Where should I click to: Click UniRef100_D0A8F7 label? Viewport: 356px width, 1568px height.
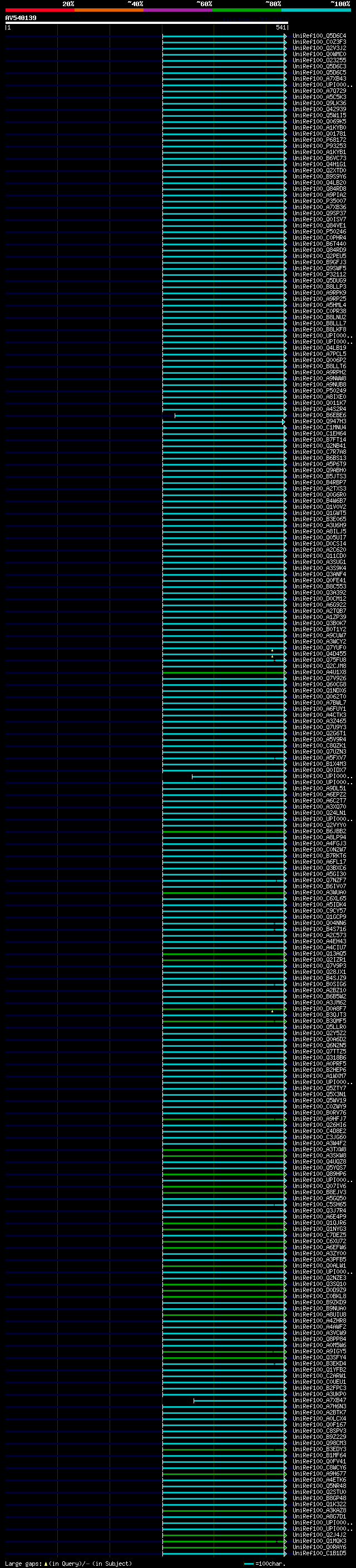[x=319, y=1008]
